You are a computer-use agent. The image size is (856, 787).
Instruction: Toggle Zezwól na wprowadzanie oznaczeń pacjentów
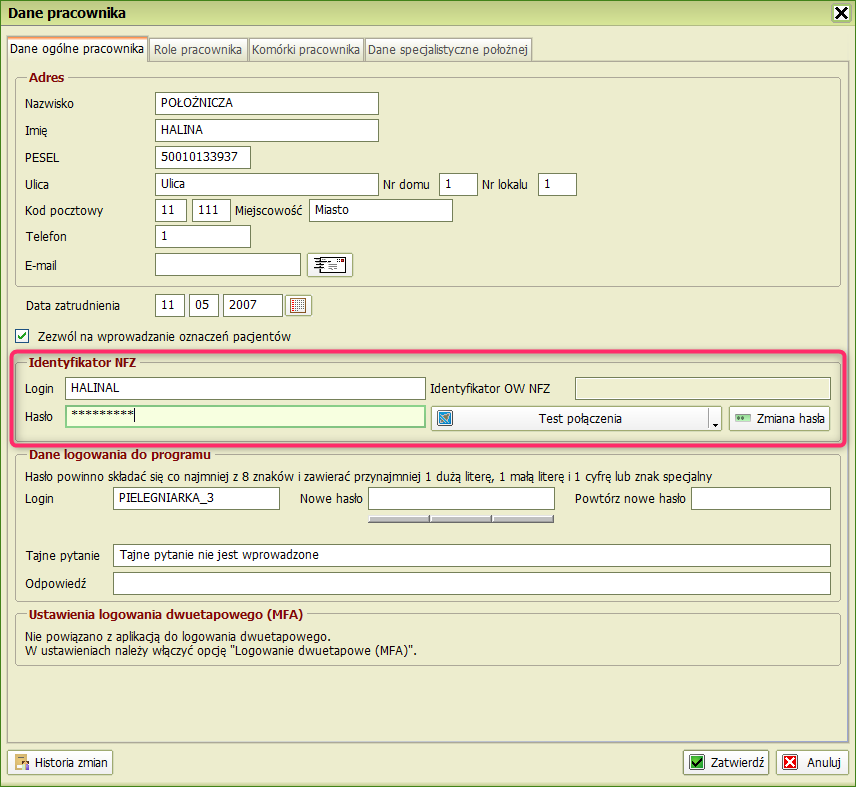pos(23,337)
